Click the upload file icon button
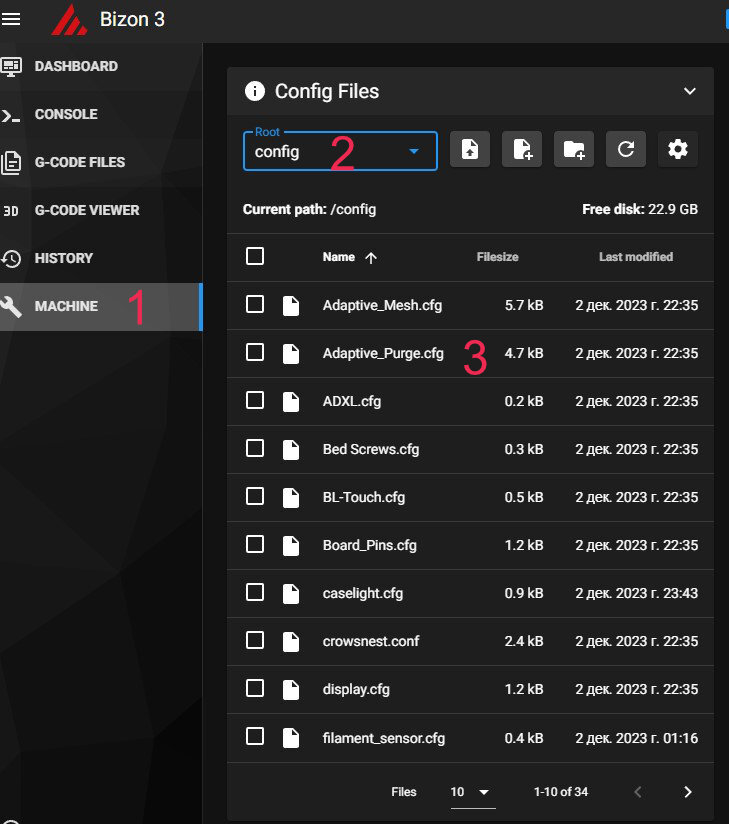The height and width of the screenshot is (824, 729). [469, 150]
